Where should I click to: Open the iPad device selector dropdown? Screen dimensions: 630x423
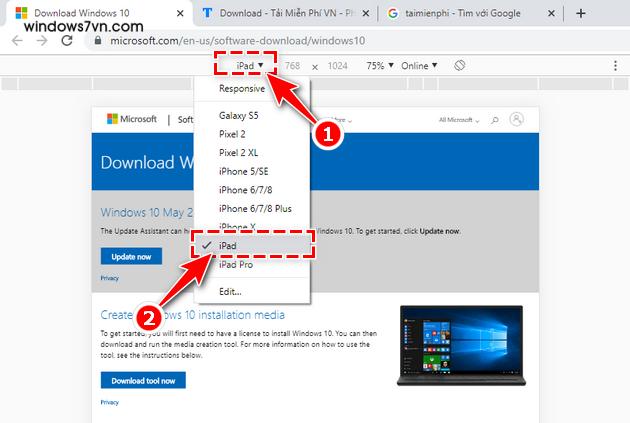(249, 66)
